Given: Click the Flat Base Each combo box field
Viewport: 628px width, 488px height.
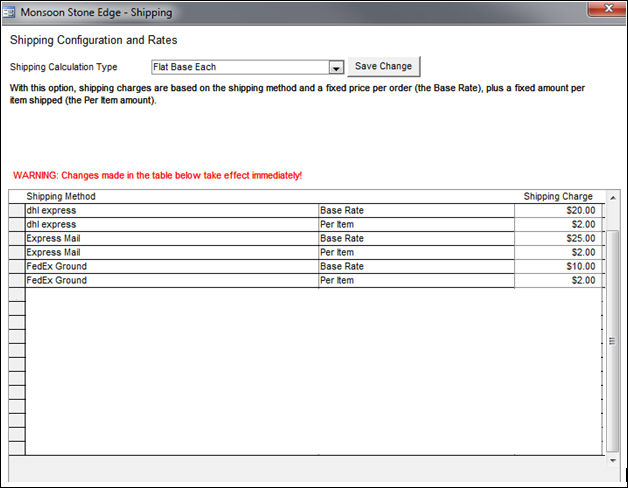Looking at the screenshot, I should 238,67.
